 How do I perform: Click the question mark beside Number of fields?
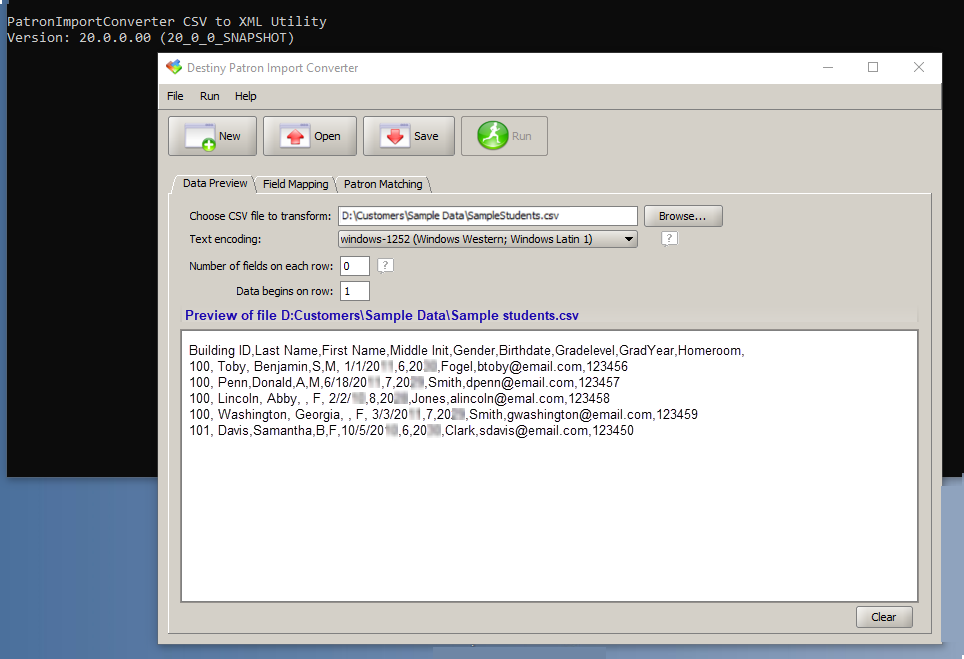385,265
